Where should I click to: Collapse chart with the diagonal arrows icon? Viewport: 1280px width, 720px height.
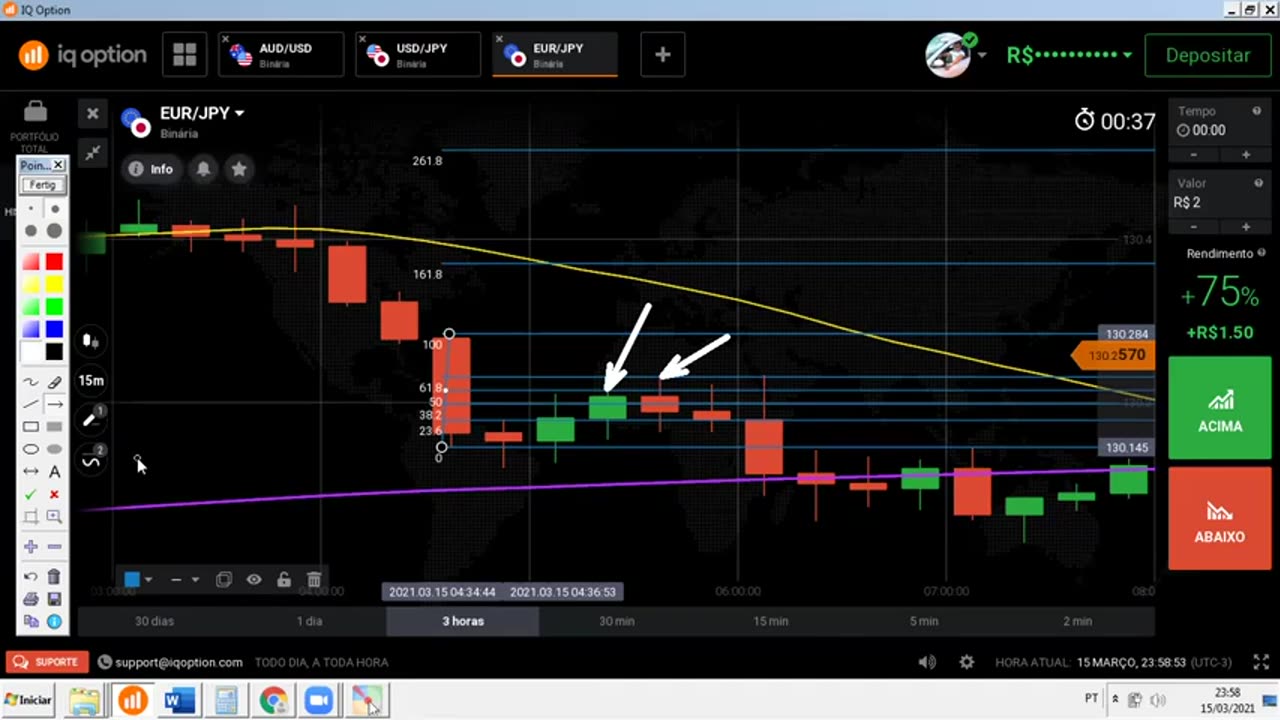coord(92,152)
